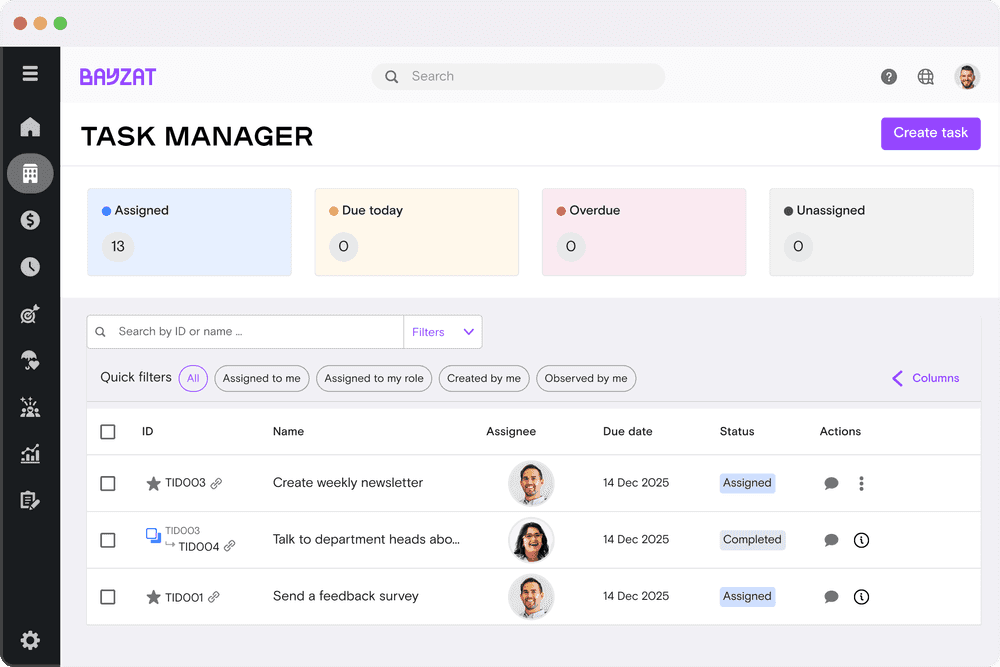Viewport: 1000px width, 667px height.
Task: Select the Payroll dollar icon in sidebar
Action: click(30, 220)
